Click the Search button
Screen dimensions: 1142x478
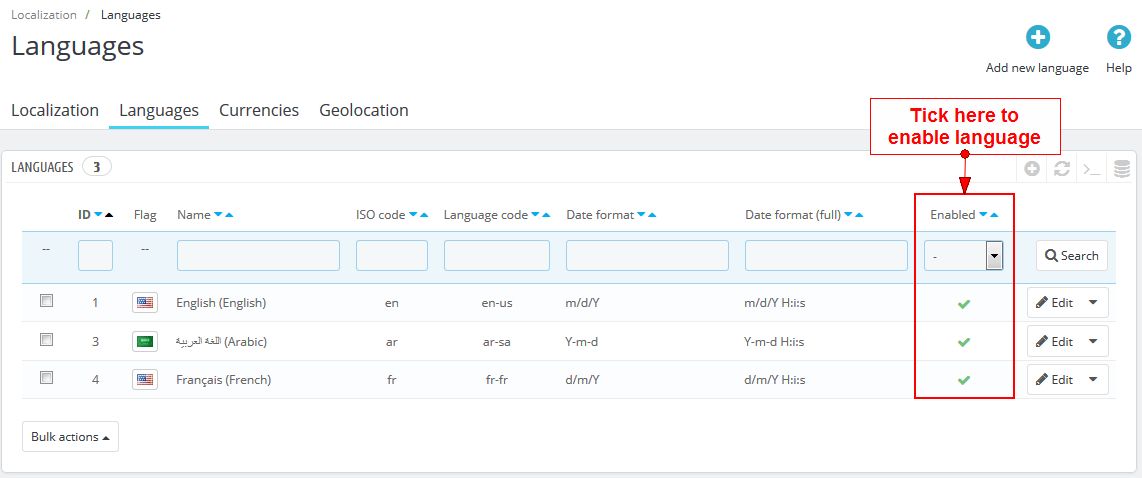[x=1071, y=256]
